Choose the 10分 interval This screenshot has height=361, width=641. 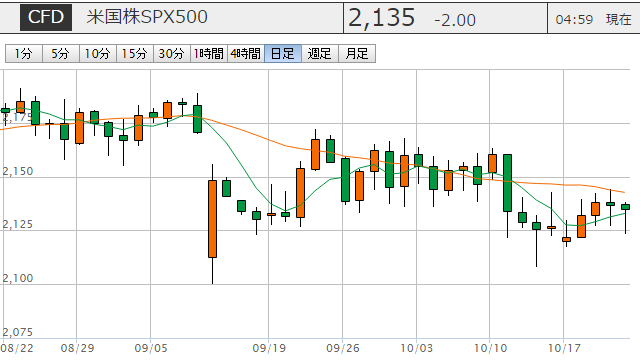click(x=98, y=54)
